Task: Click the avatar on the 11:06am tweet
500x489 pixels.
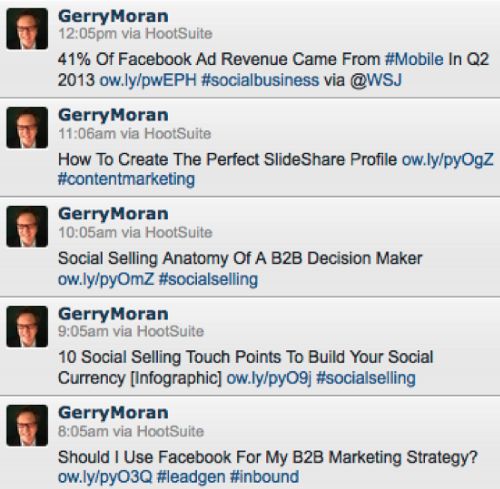Action: 27,128
